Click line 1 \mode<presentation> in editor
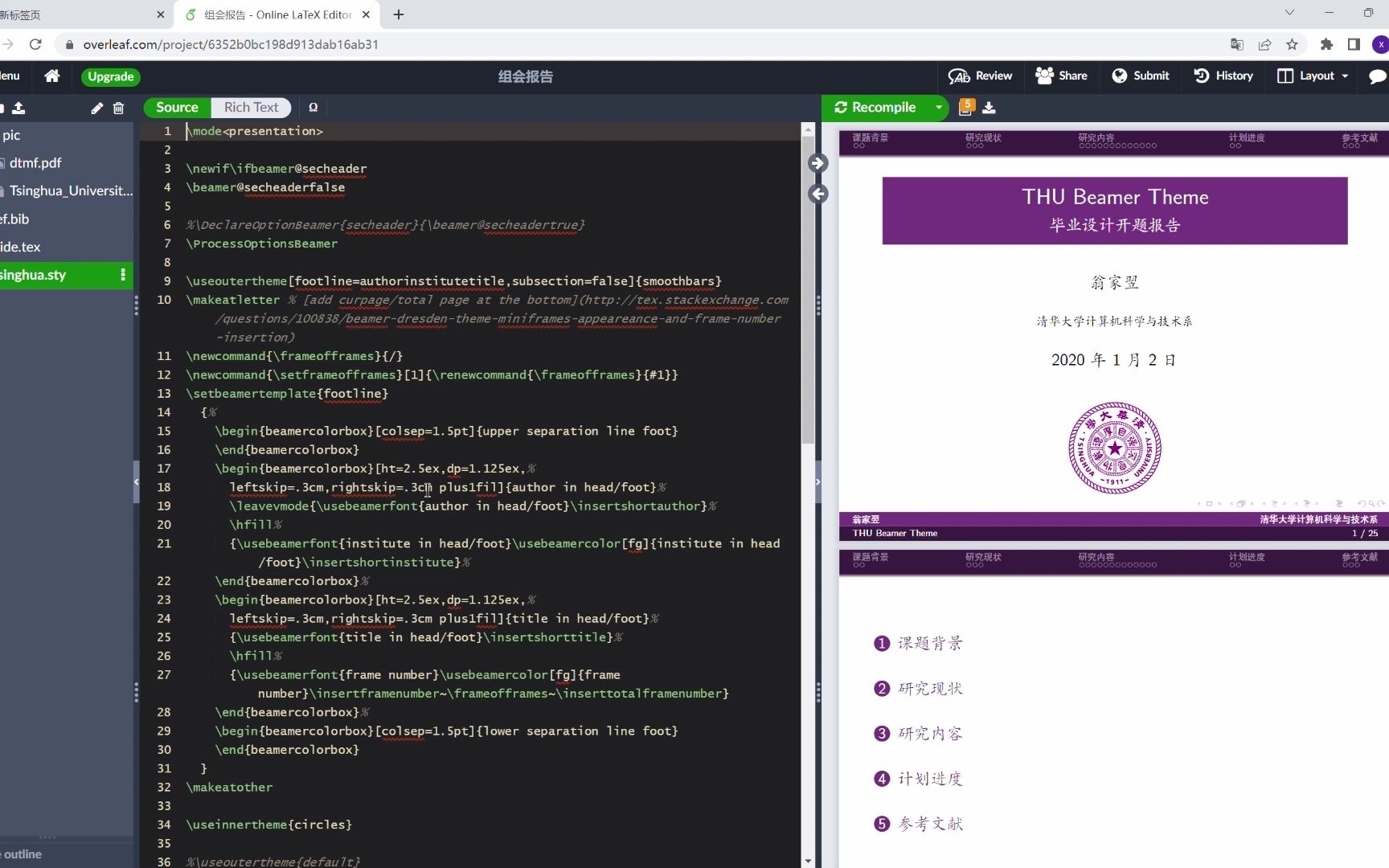 point(255,131)
